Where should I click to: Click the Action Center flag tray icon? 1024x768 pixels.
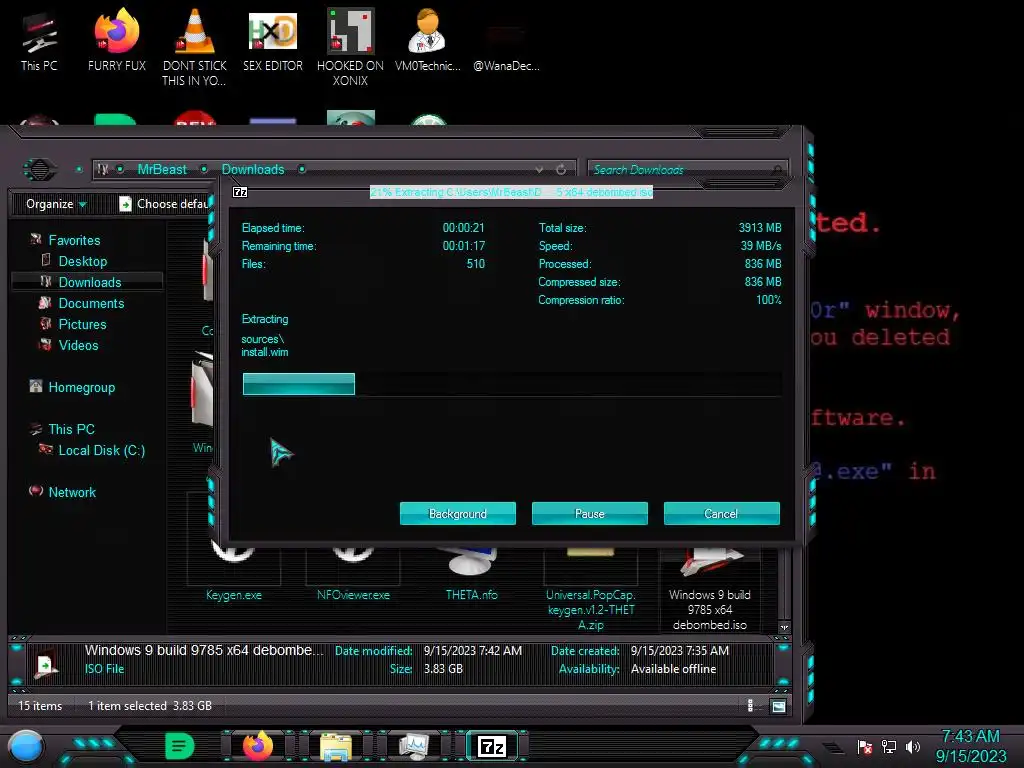coord(865,746)
